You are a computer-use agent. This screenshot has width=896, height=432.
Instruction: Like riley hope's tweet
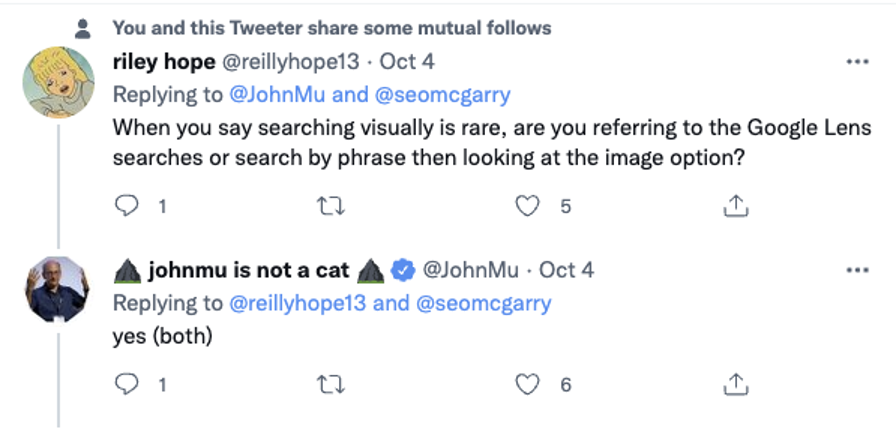(527, 206)
